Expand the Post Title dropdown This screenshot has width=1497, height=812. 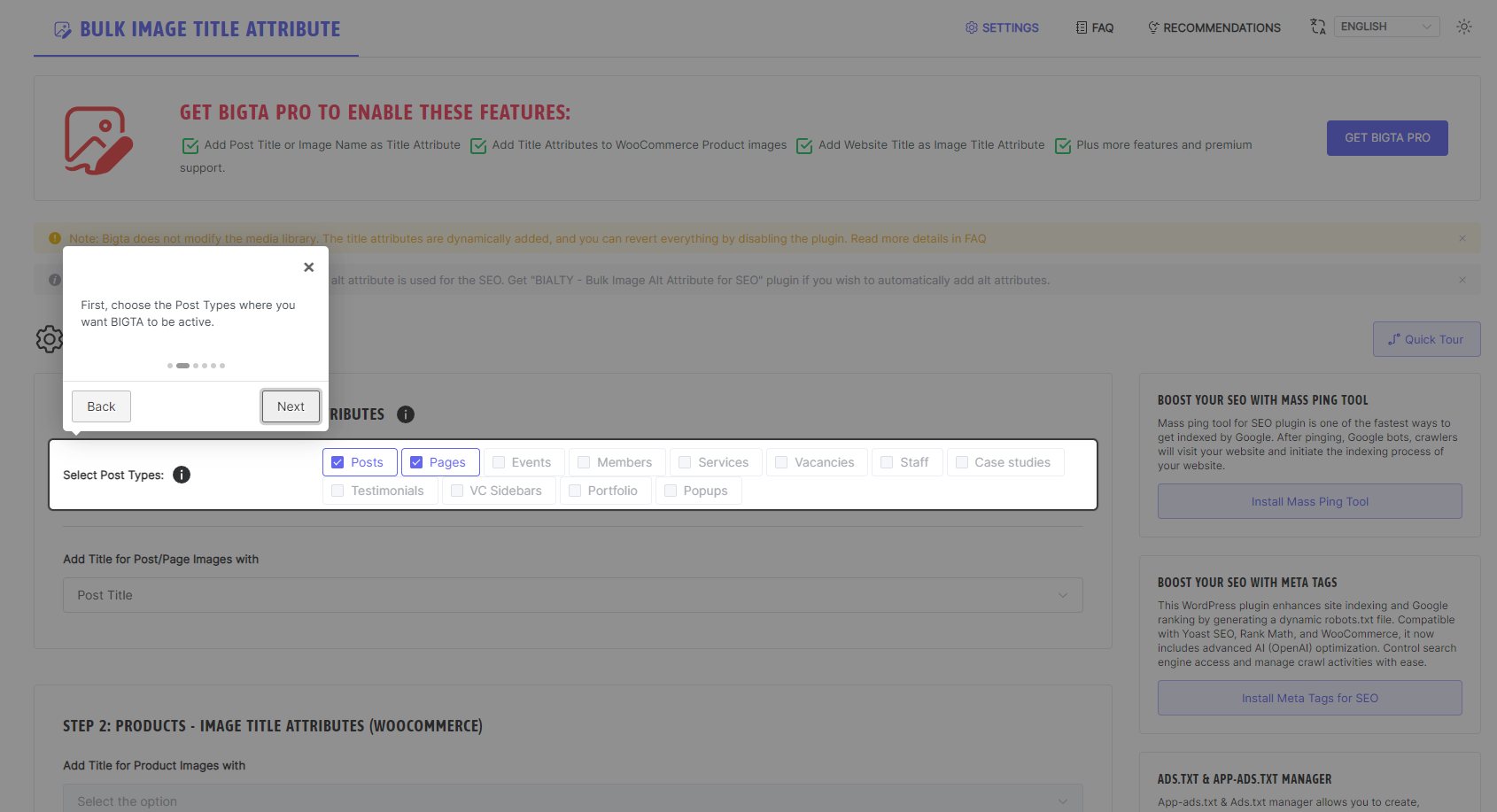pos(573,595)
